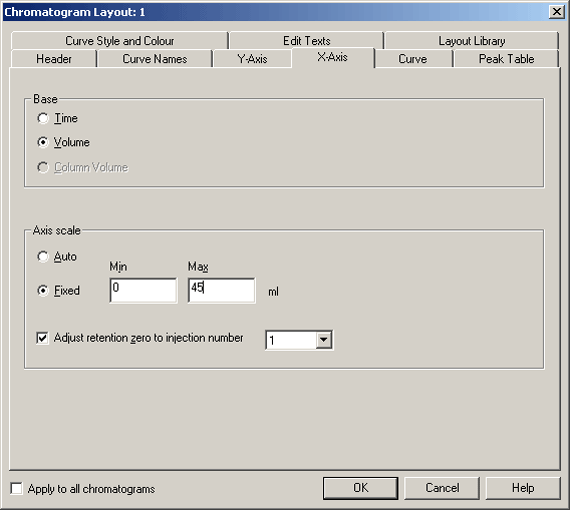
Task: Click the Min value input field
Action: 143,290
